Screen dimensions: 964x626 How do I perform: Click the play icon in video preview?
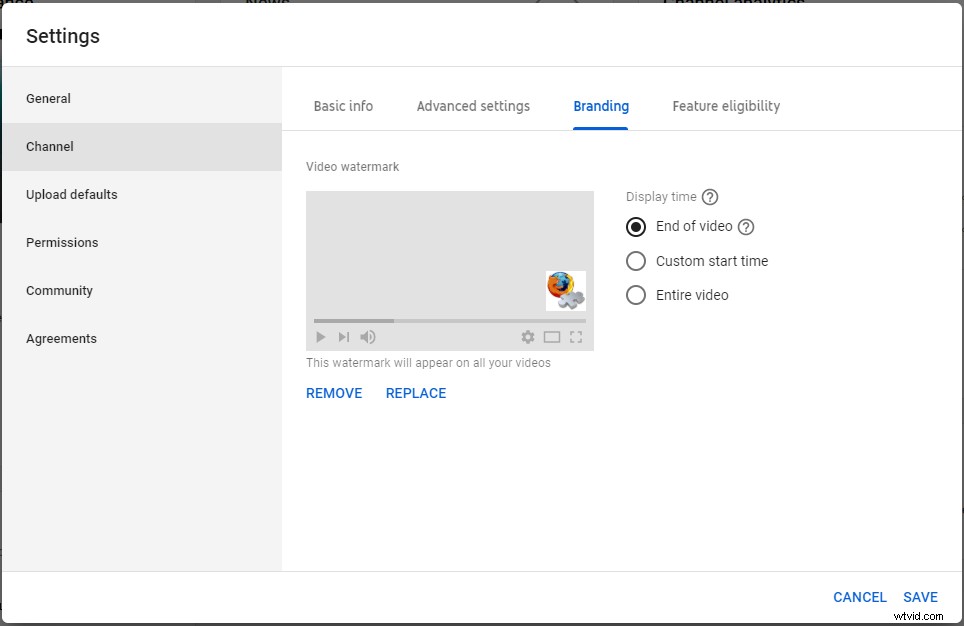(x=321, y=338)
